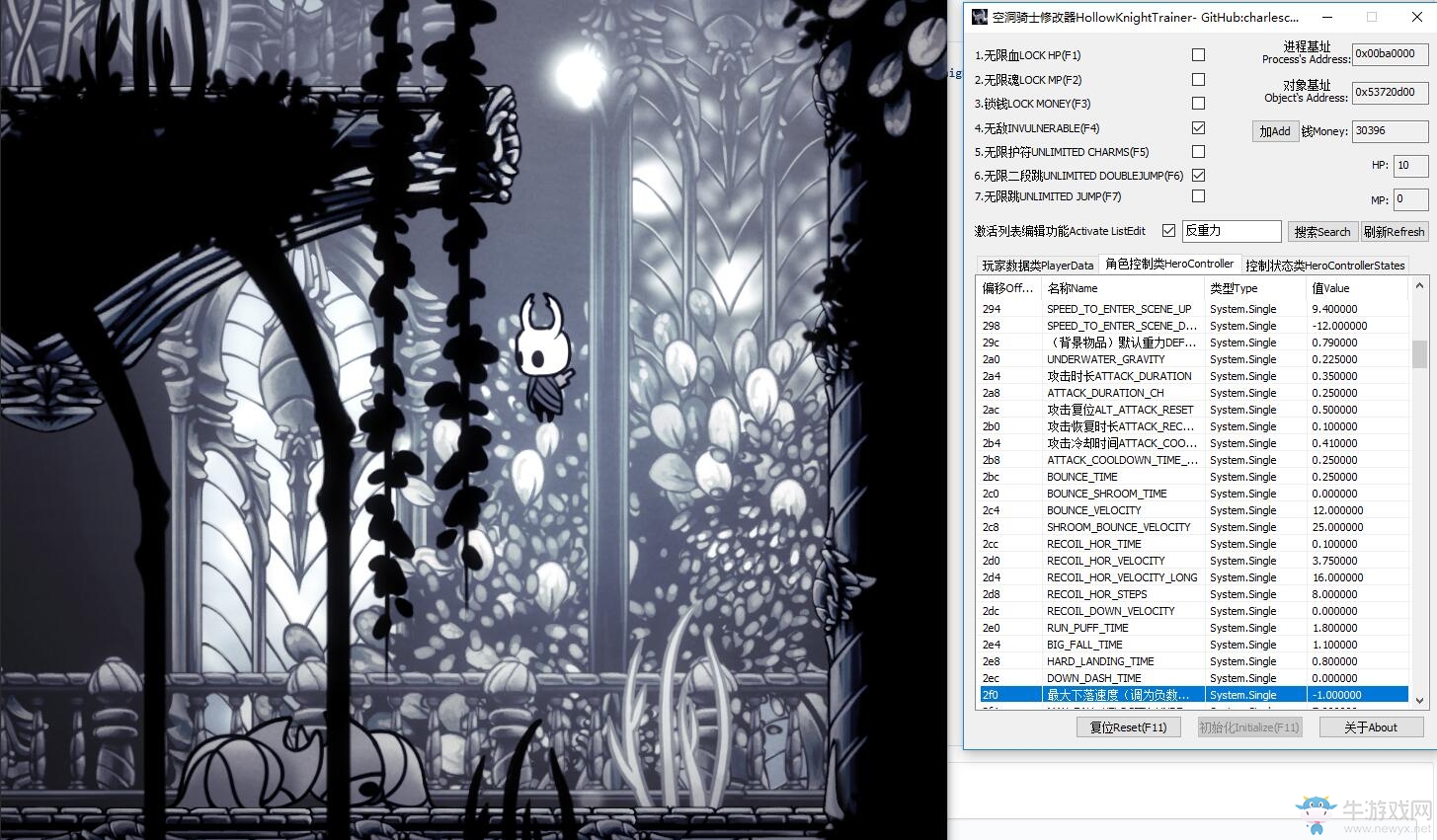This screenshot has width=1437, height=840.
Task: Click the 偏移Offset column header
Action: (x=1007, y=288)
